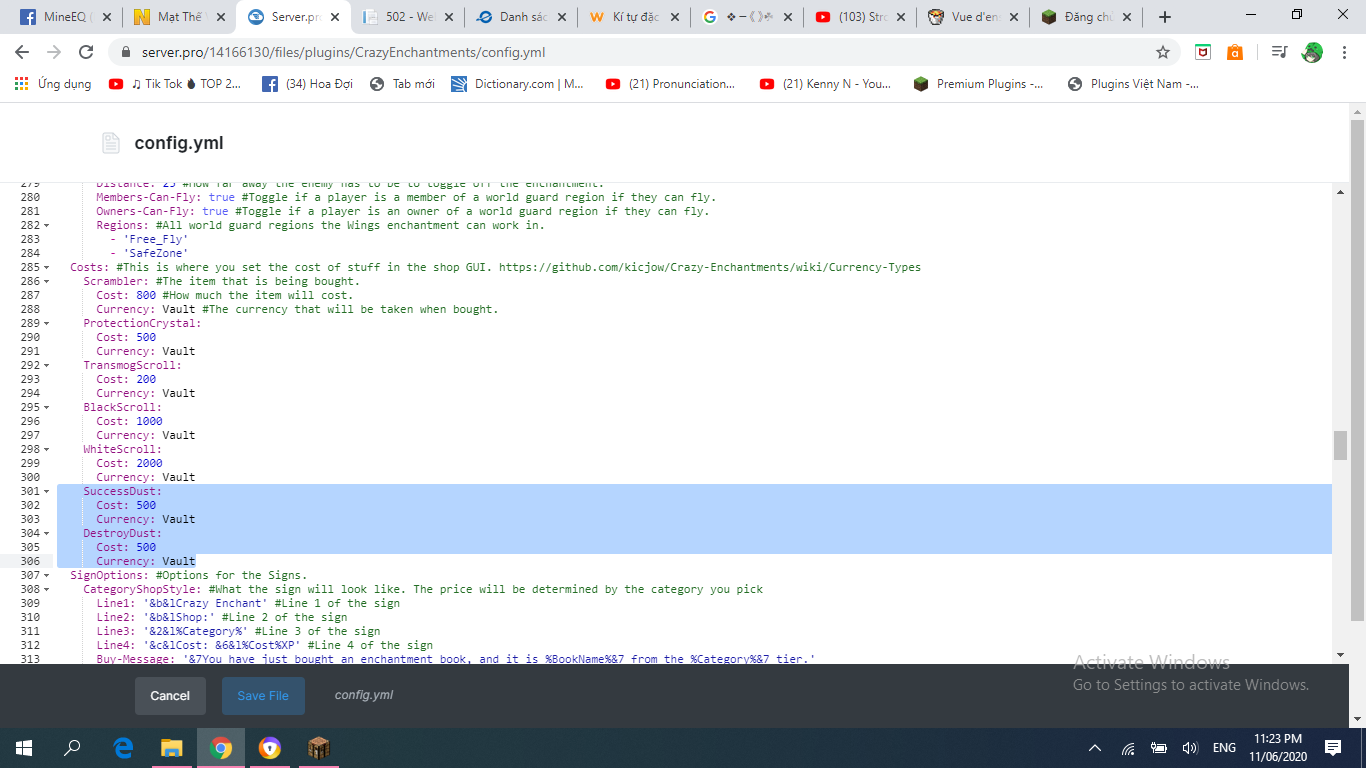
Task: Open the Chrome three-dot menu
Action: [x=1345, y=53]
